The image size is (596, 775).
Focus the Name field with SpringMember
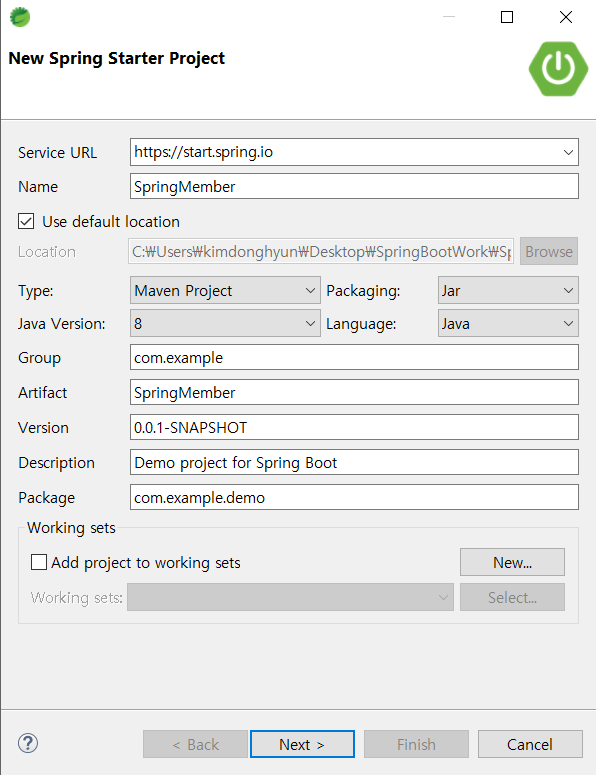[x=354, y=186]
